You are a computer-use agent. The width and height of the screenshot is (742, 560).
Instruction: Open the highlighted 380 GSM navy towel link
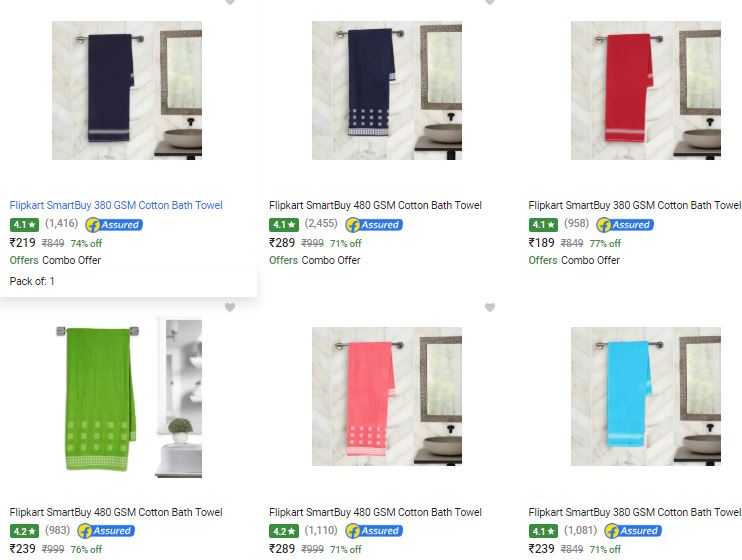(x=116, y=205)
